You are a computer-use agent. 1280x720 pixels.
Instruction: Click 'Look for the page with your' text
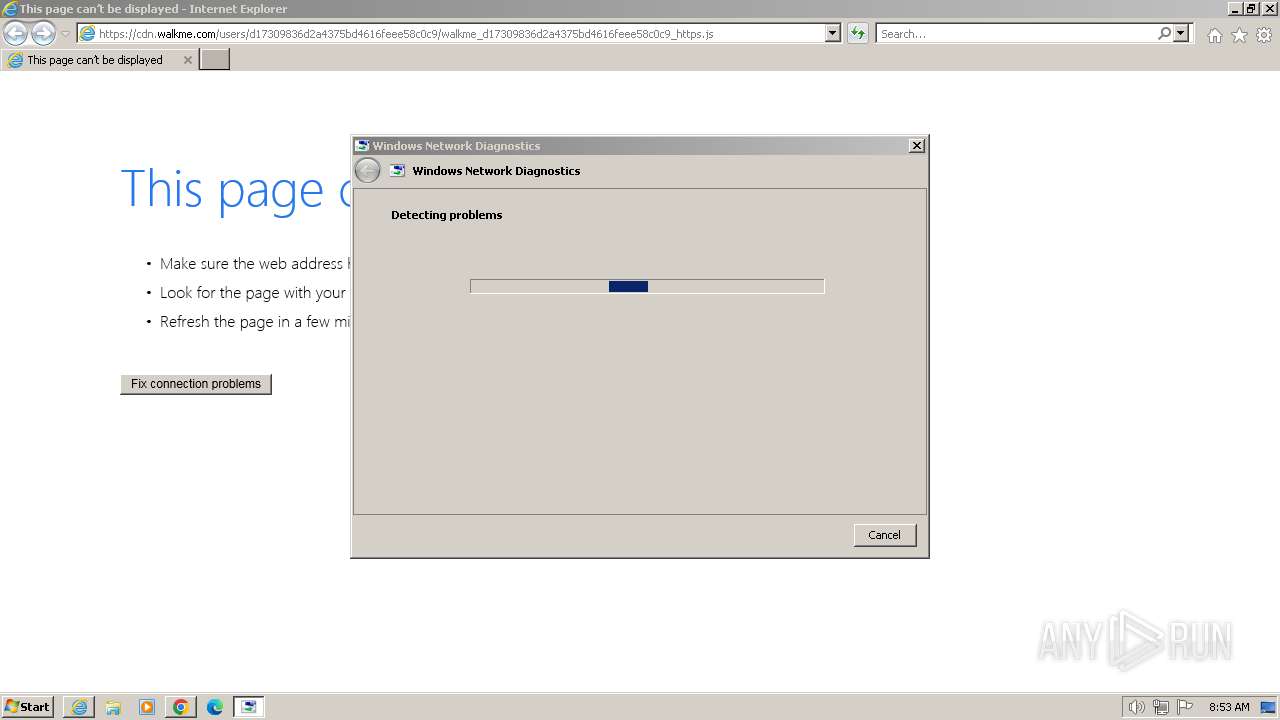click(253, 293)
